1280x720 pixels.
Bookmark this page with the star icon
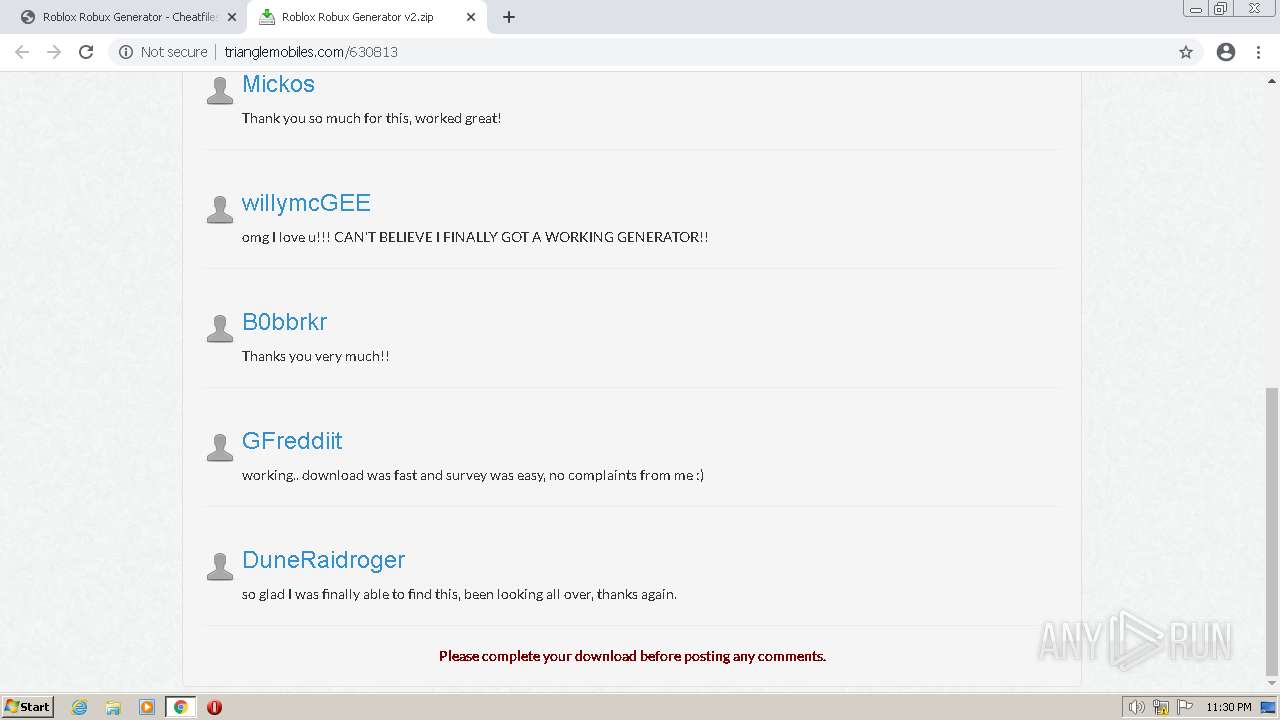tap(1186, 52)
